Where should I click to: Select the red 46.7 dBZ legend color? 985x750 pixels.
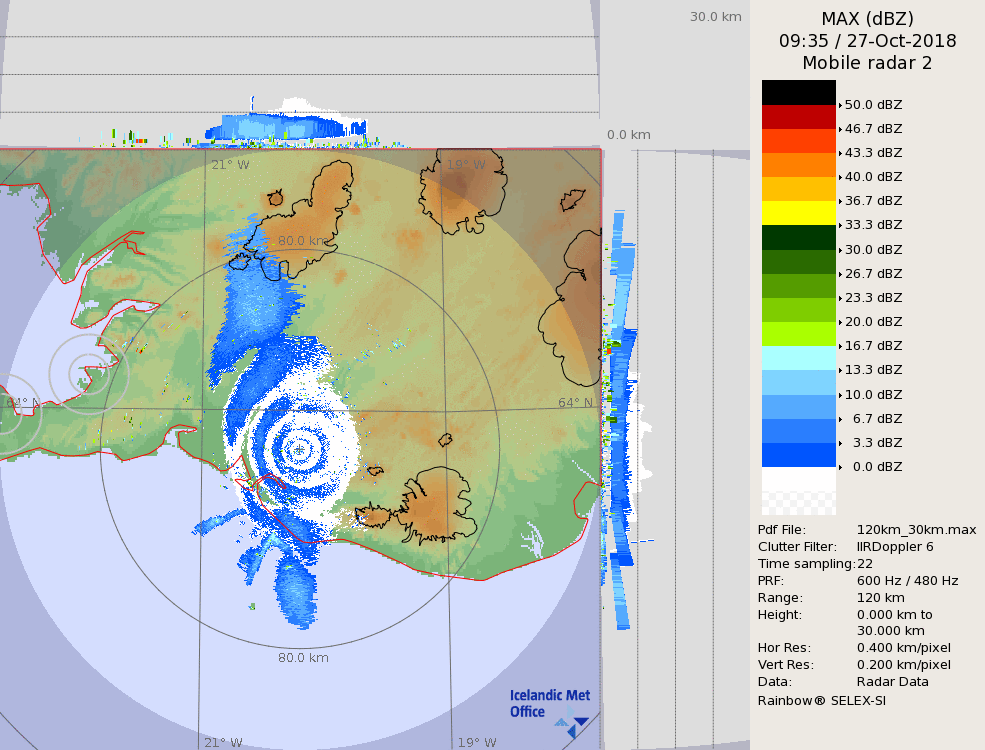[x=798, y=117]
